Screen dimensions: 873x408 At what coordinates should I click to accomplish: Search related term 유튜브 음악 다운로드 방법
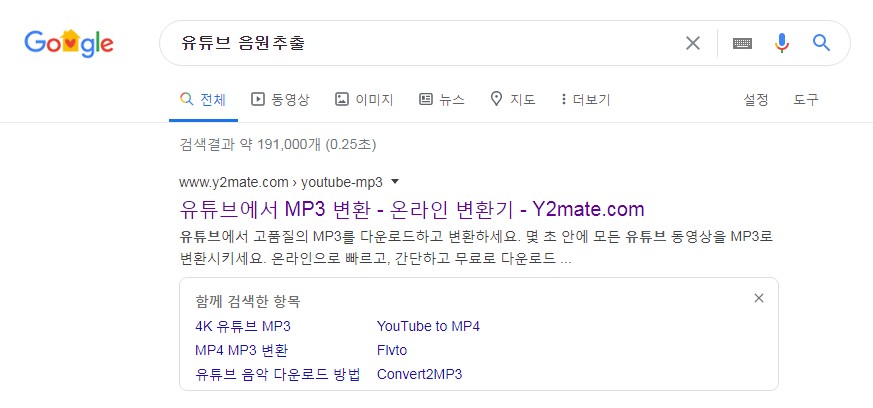point(278,374)
